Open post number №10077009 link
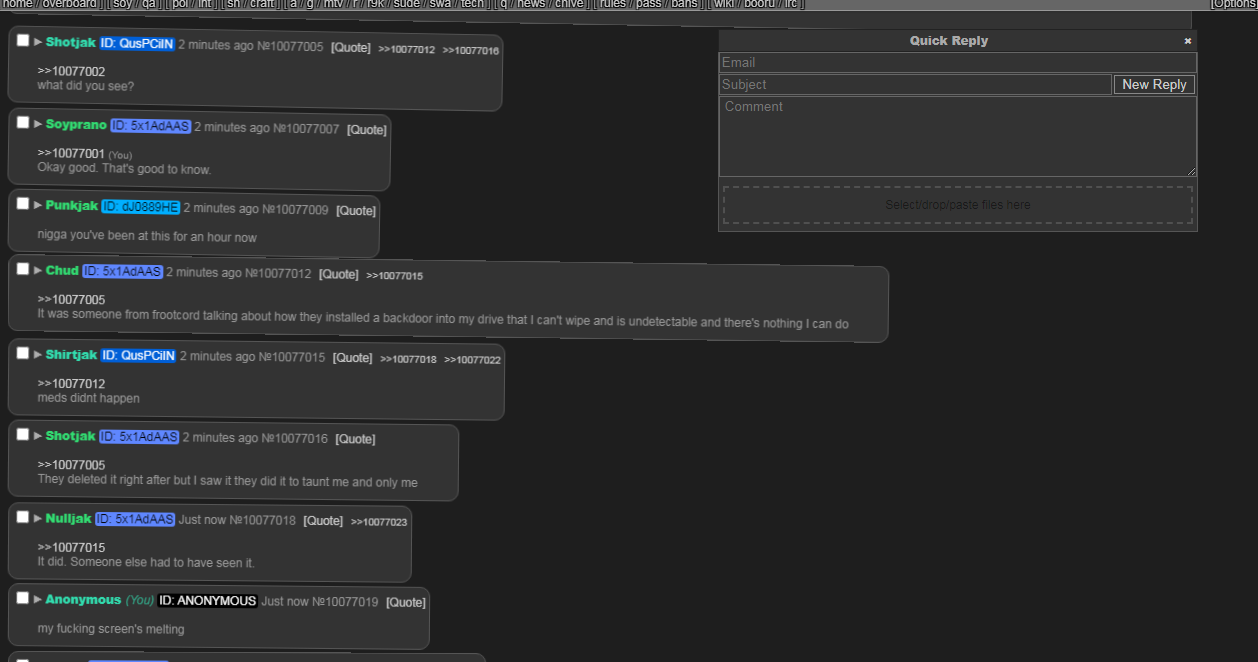Image resolution: width=1258 pixels, height=662 pixels. point(295,209)
